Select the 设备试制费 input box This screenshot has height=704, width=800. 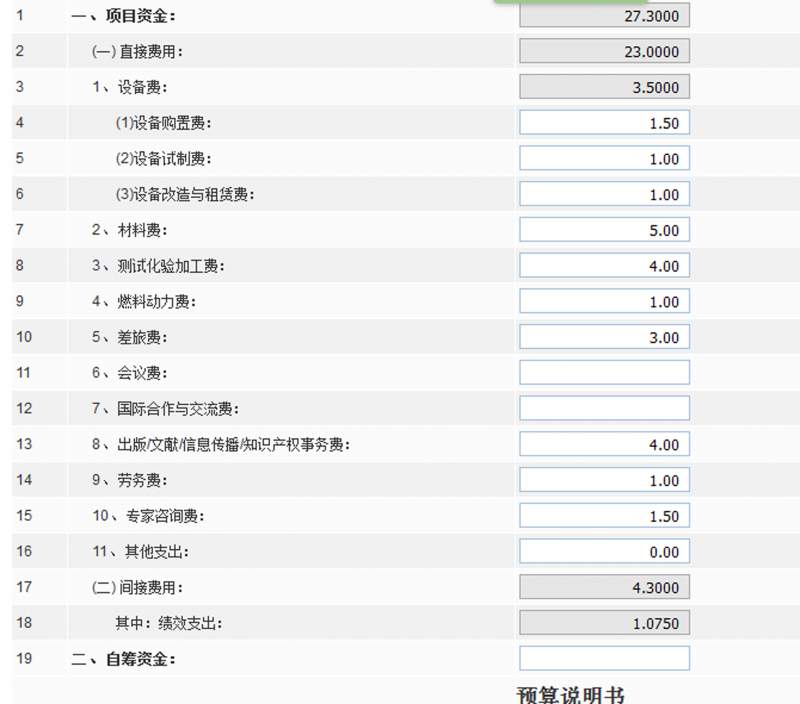(605, 158)
